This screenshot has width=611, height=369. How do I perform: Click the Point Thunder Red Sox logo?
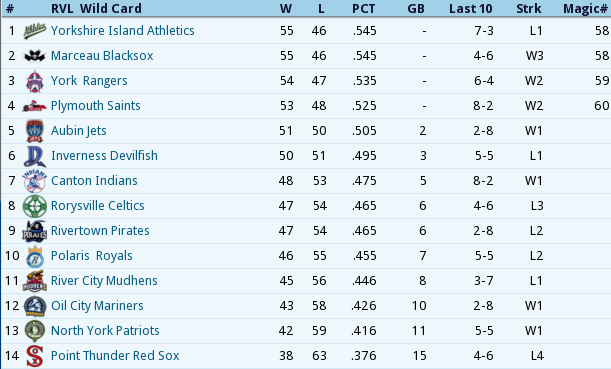pyautogui.click(x=35, y=356)
